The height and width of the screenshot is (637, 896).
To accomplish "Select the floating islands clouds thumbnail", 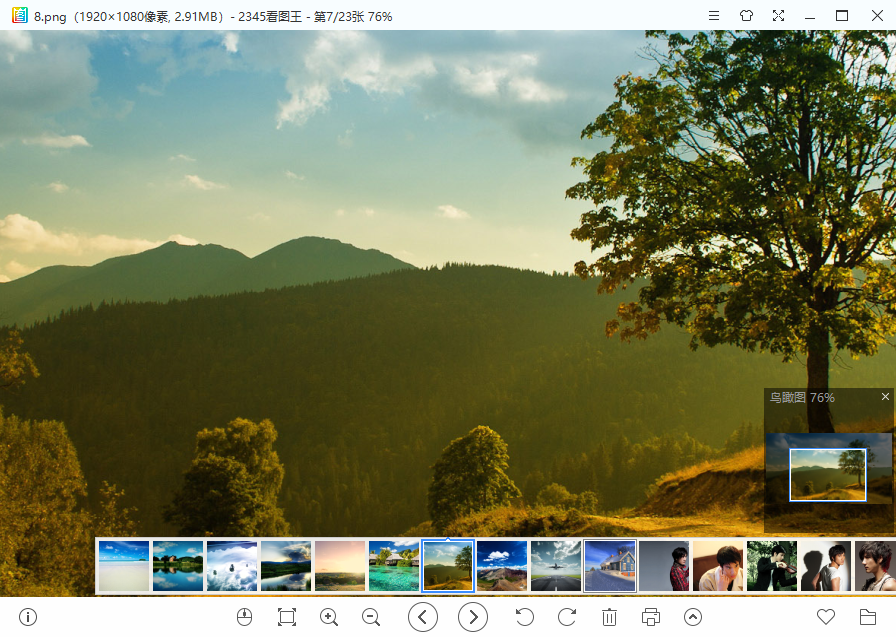I will click(232, 566).
